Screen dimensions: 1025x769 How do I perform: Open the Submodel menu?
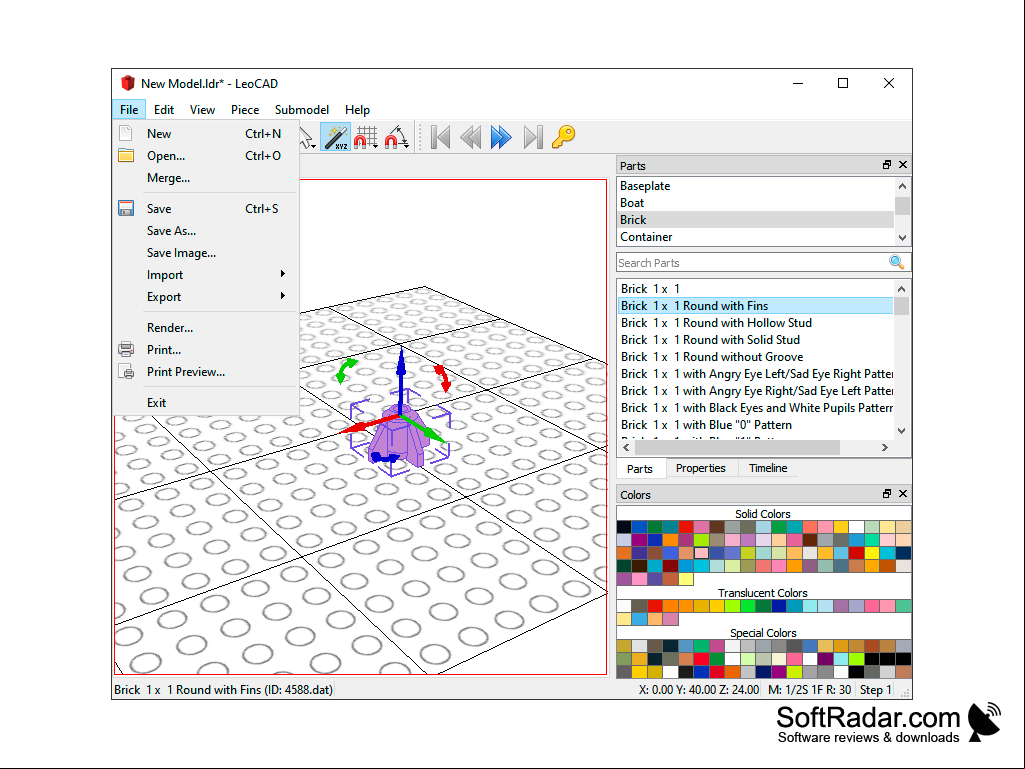coord(301,110)
